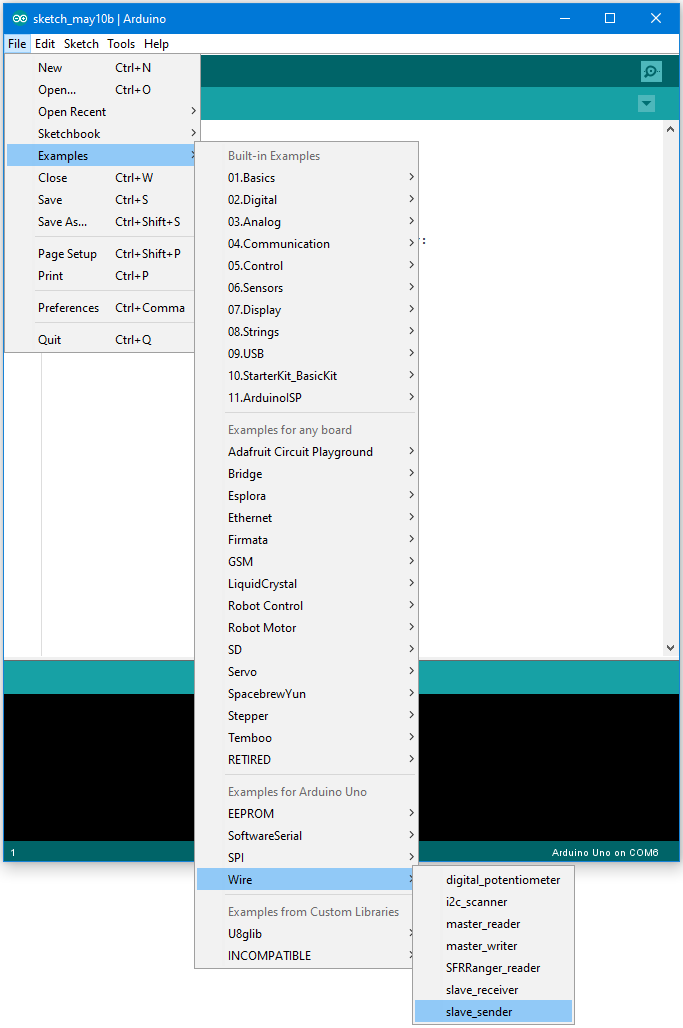The width and height of the screenshot is (683, 1028).
Task: Click the Arduino logo in title bar
Action: coord(19,18)
